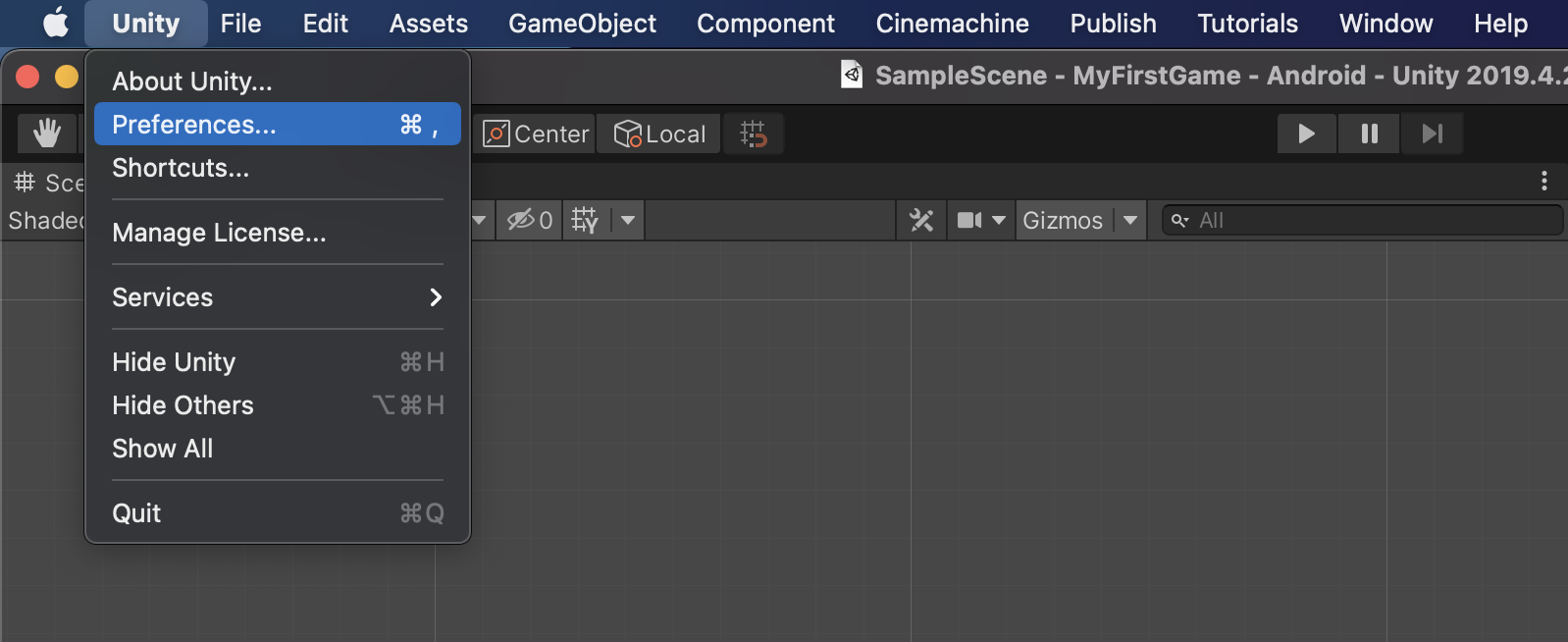This screenshot has width=1568, height=642.
Task: Toggle scene grid visibility icon
Action: 585,220
